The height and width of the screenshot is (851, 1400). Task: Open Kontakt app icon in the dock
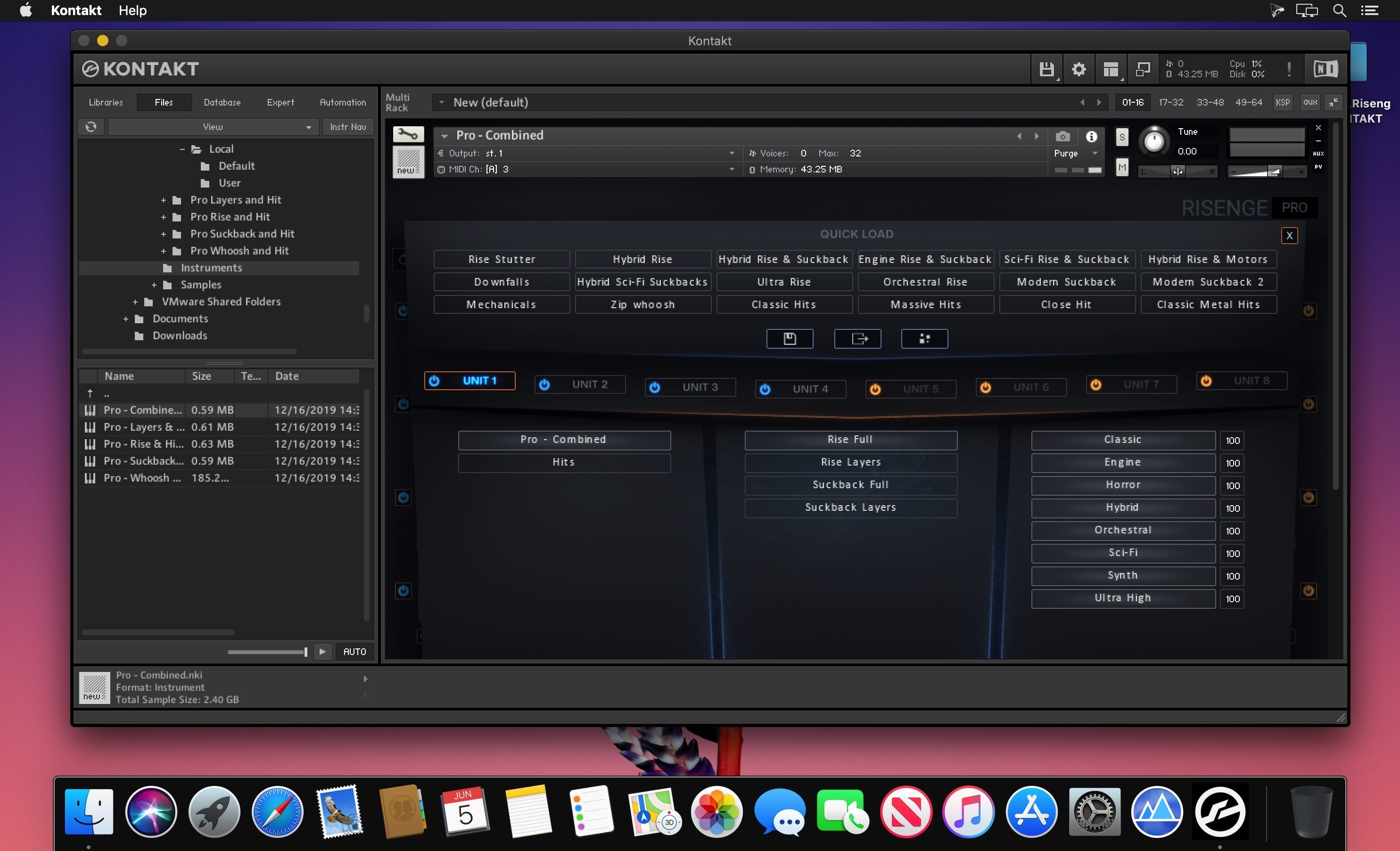tap(1220, 811)
